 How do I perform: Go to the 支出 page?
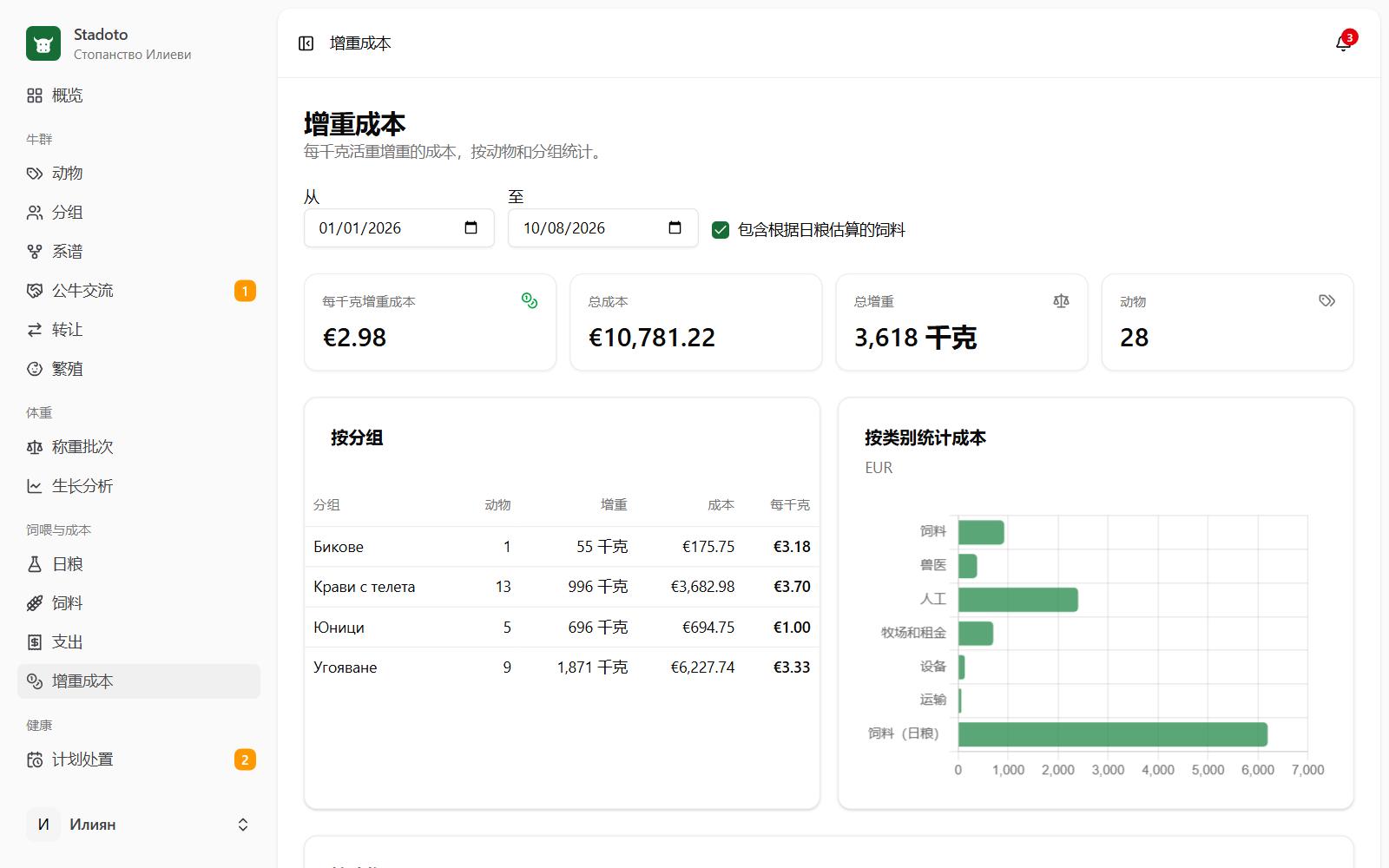coord(139,642)
